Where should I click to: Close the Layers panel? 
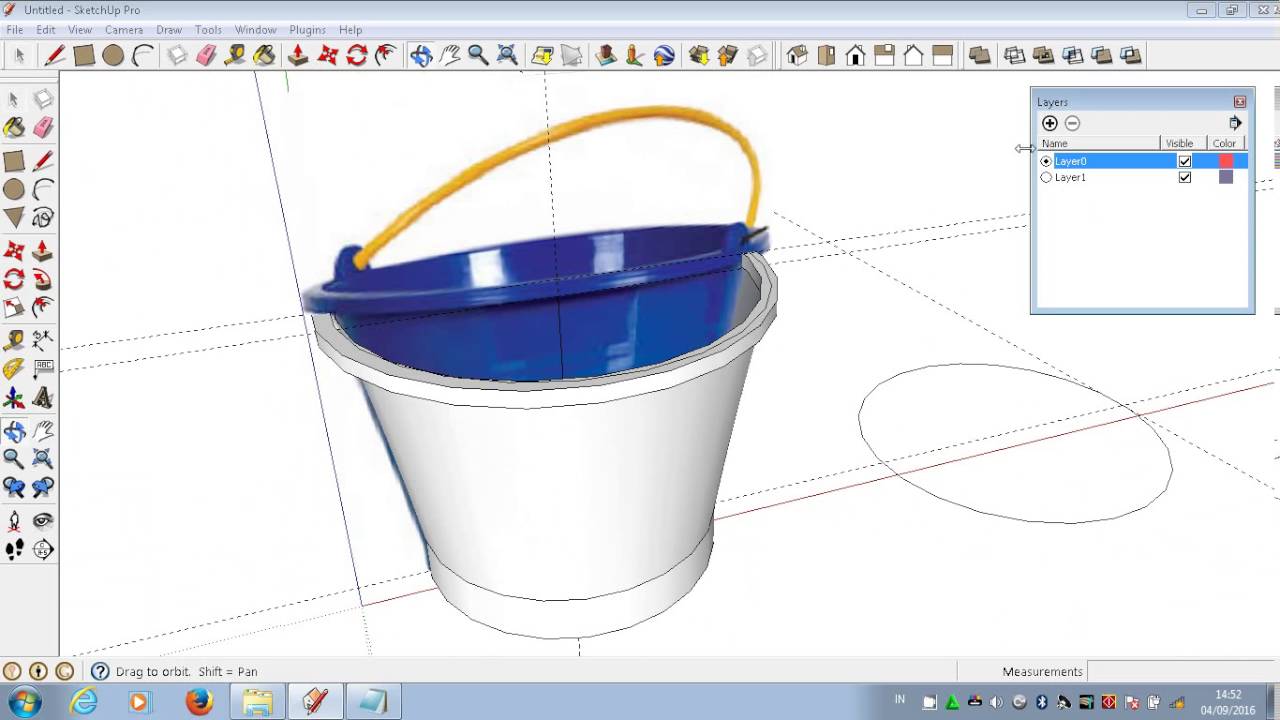click(x=1240, y=102)
